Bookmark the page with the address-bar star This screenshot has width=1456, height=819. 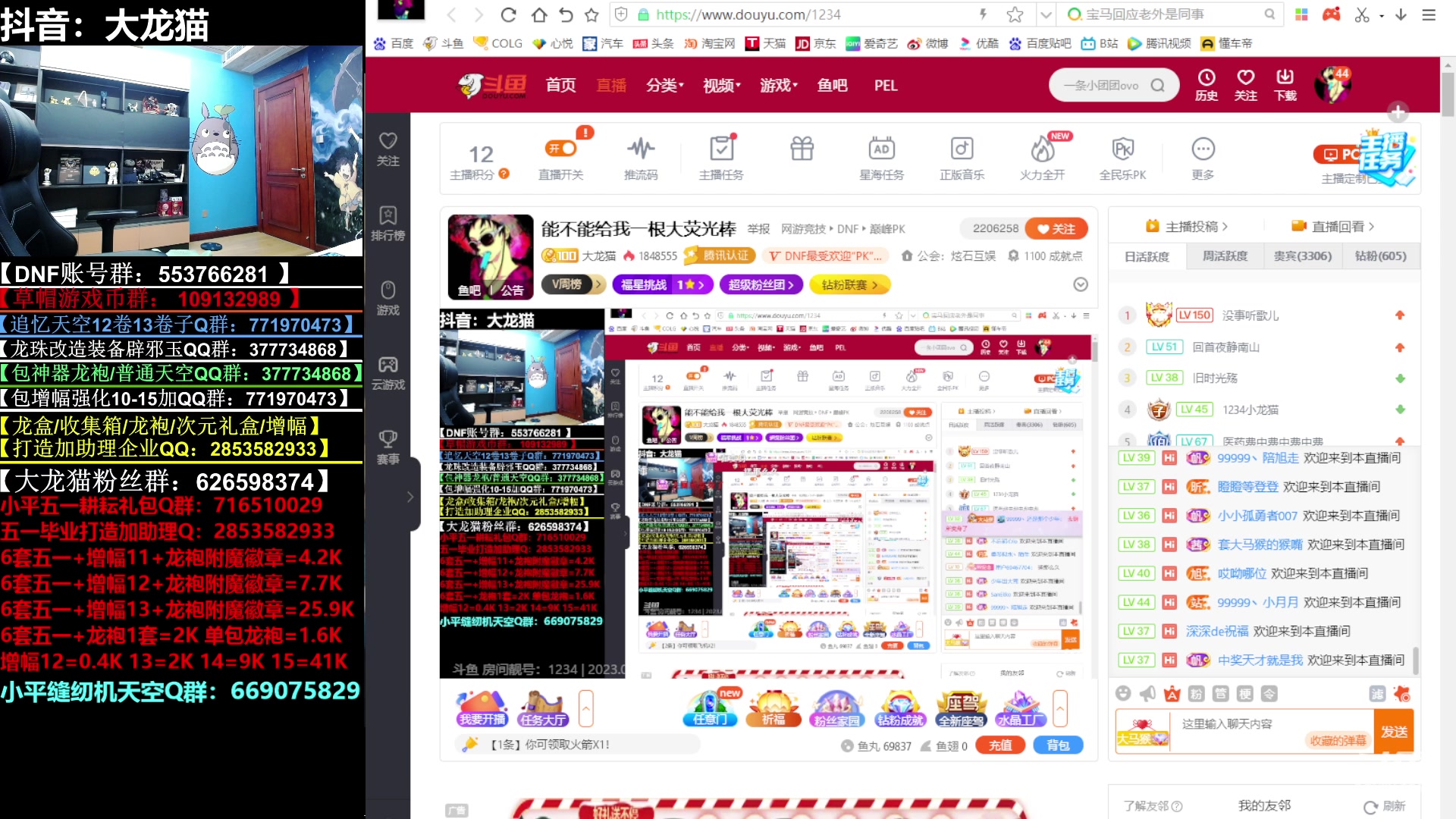point(1015,14)
